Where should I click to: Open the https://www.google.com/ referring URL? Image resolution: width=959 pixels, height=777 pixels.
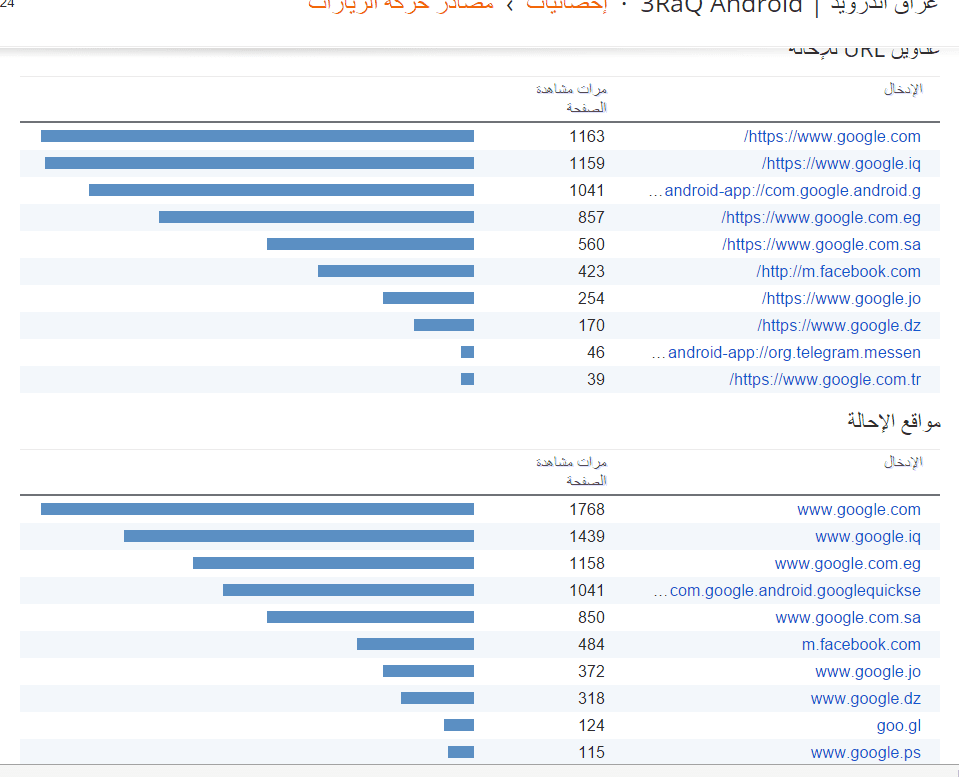pyautogui.click(x=832, y=136)
